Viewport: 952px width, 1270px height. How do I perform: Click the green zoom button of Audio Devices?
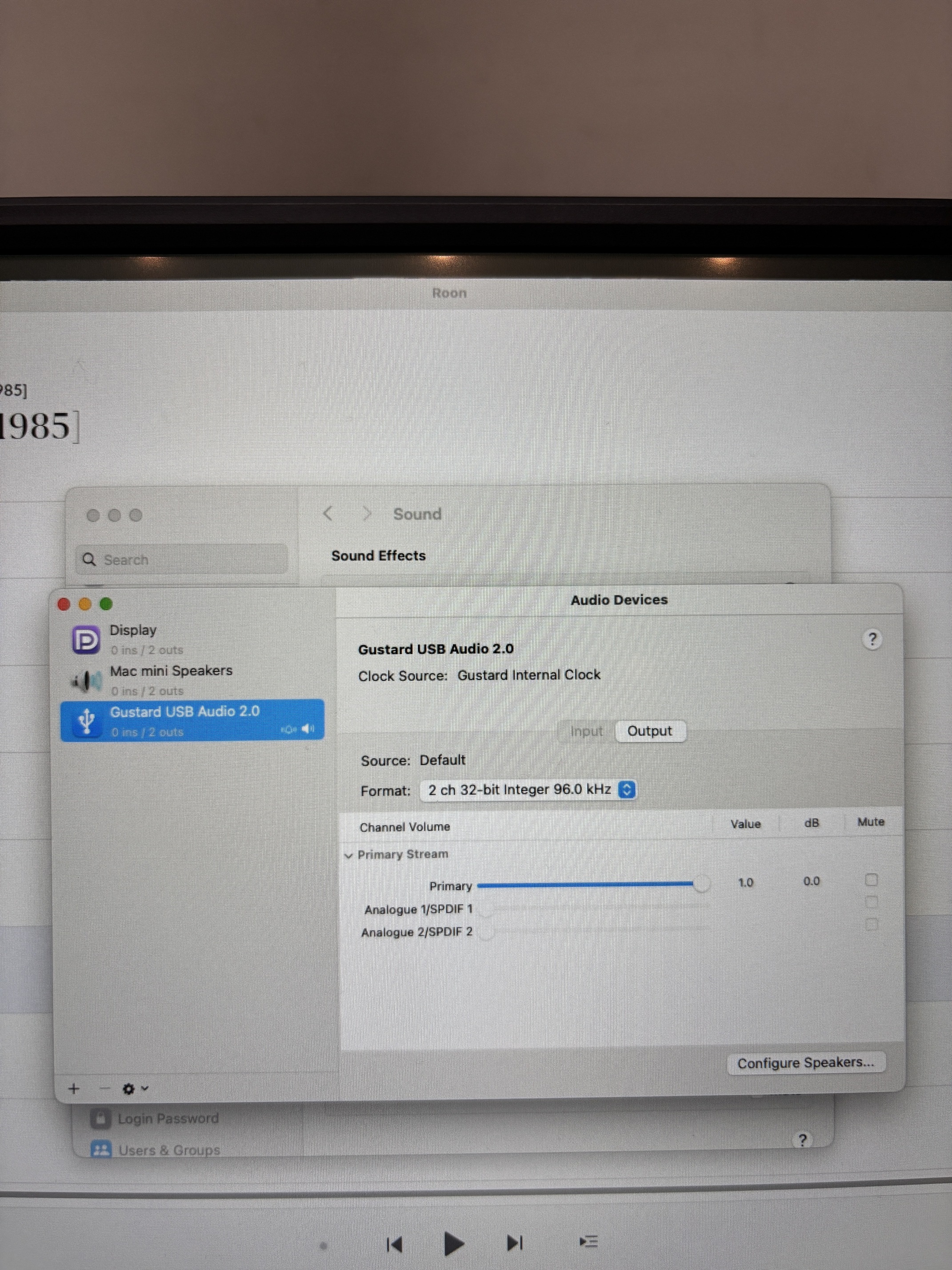pos(106,604)
